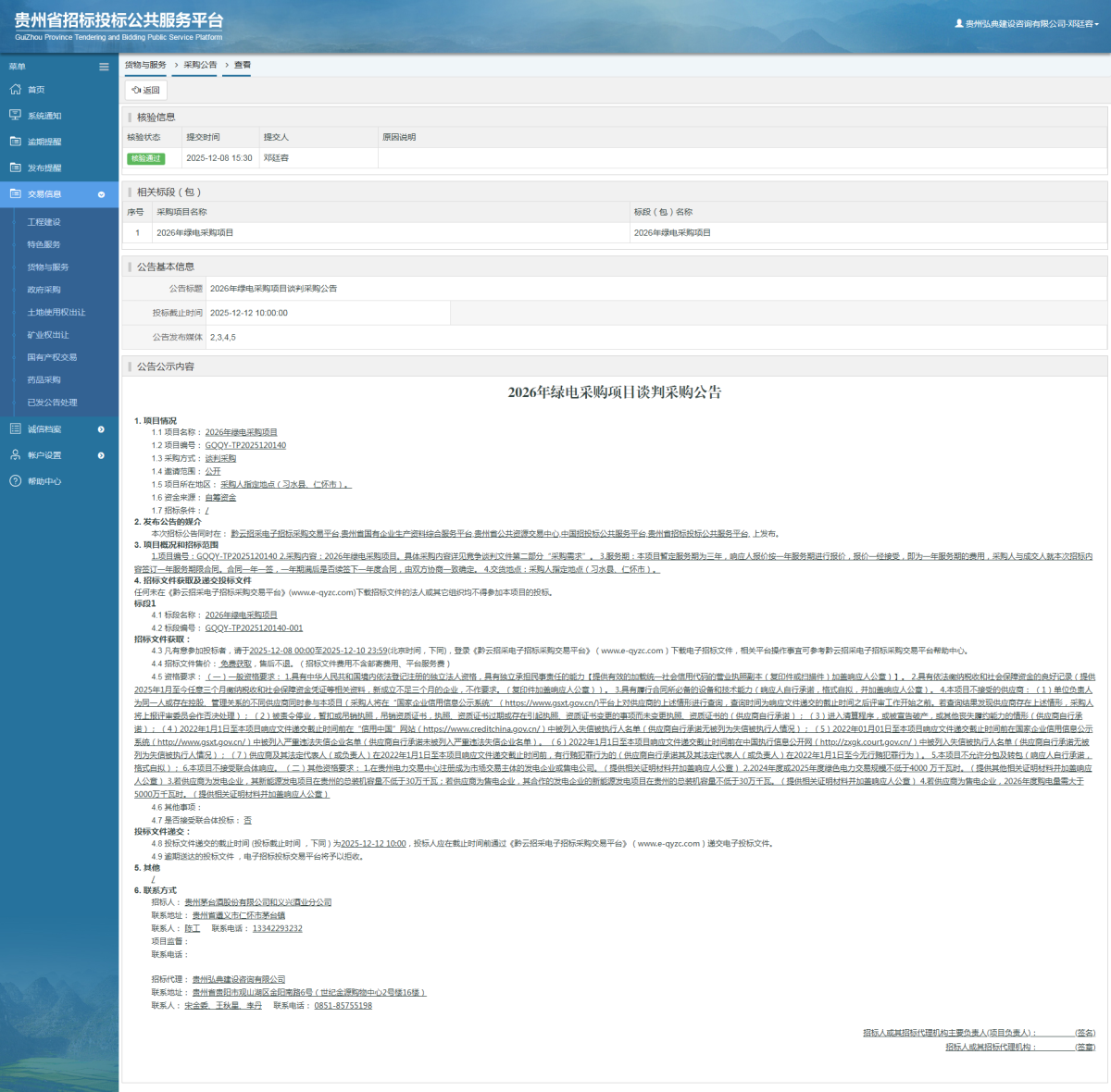This screenshot has width=1111, height=1092.
Task: Select 政府采购 in the sidebar submenu
Action: coord(44,290)
